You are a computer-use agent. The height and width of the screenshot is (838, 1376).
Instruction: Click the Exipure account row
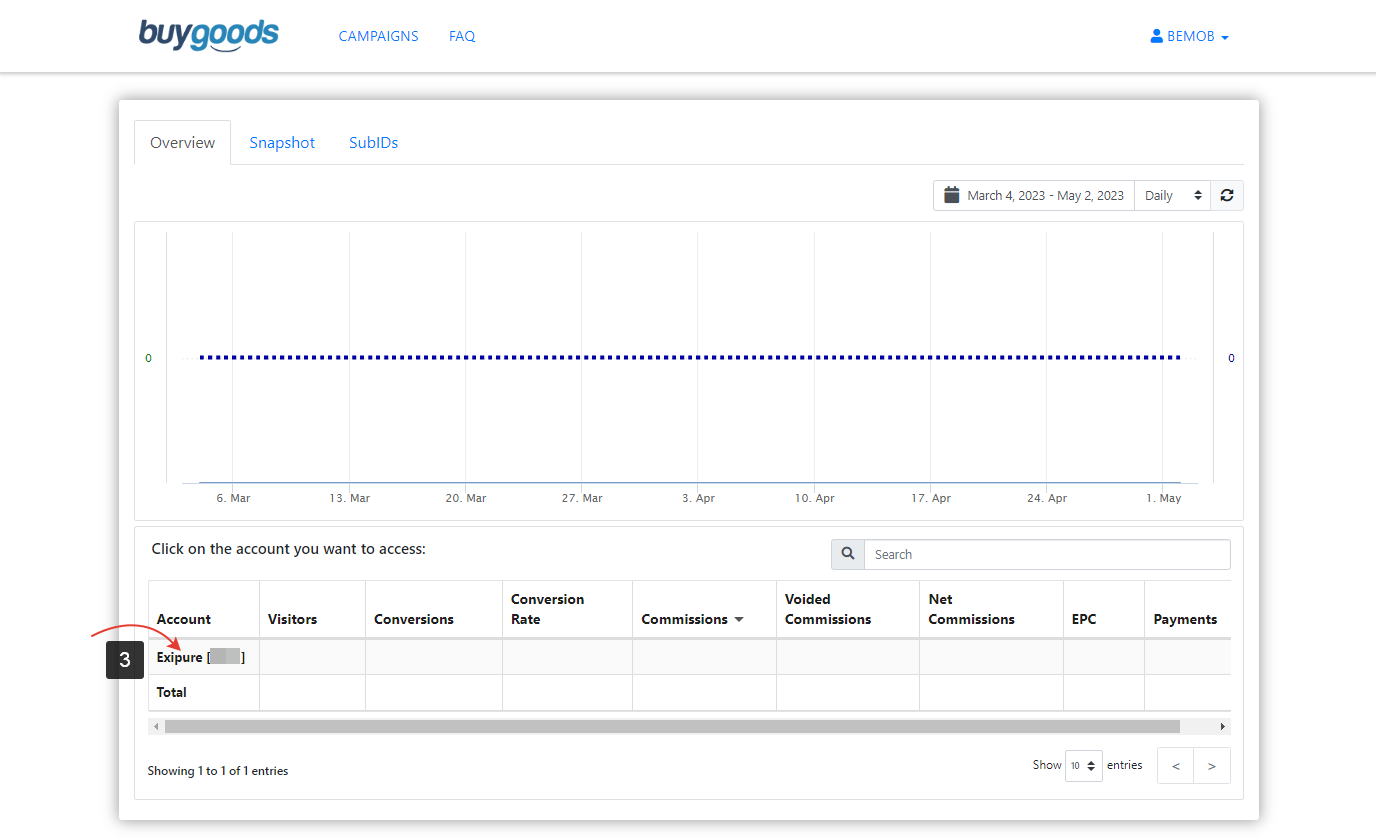coord(198,657)
